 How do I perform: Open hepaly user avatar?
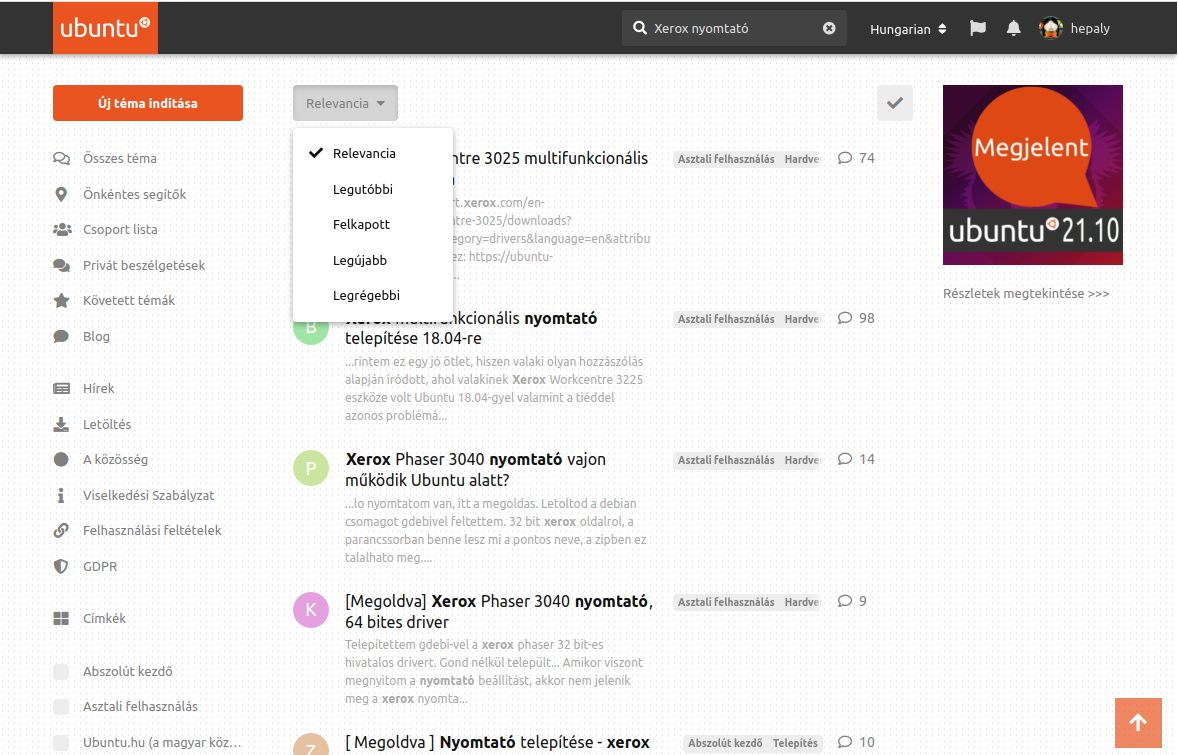[x=1051, y=29]
